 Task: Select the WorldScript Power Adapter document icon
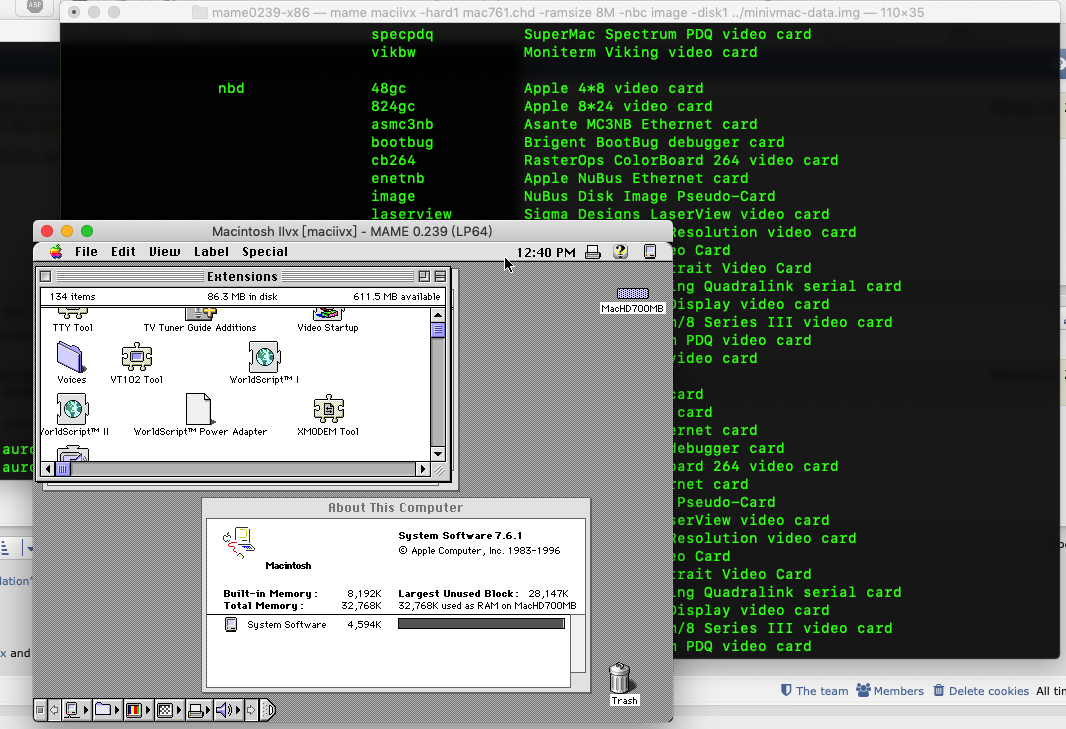(199, 409)
